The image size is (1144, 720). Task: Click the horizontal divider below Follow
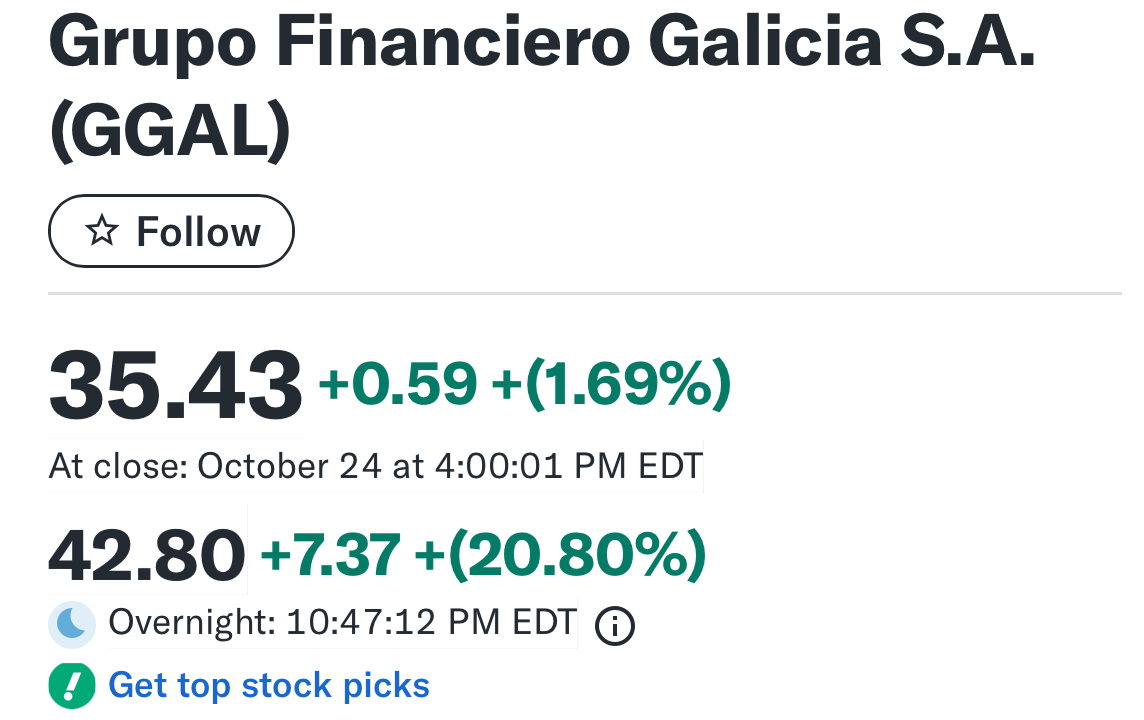click(585, 293)
